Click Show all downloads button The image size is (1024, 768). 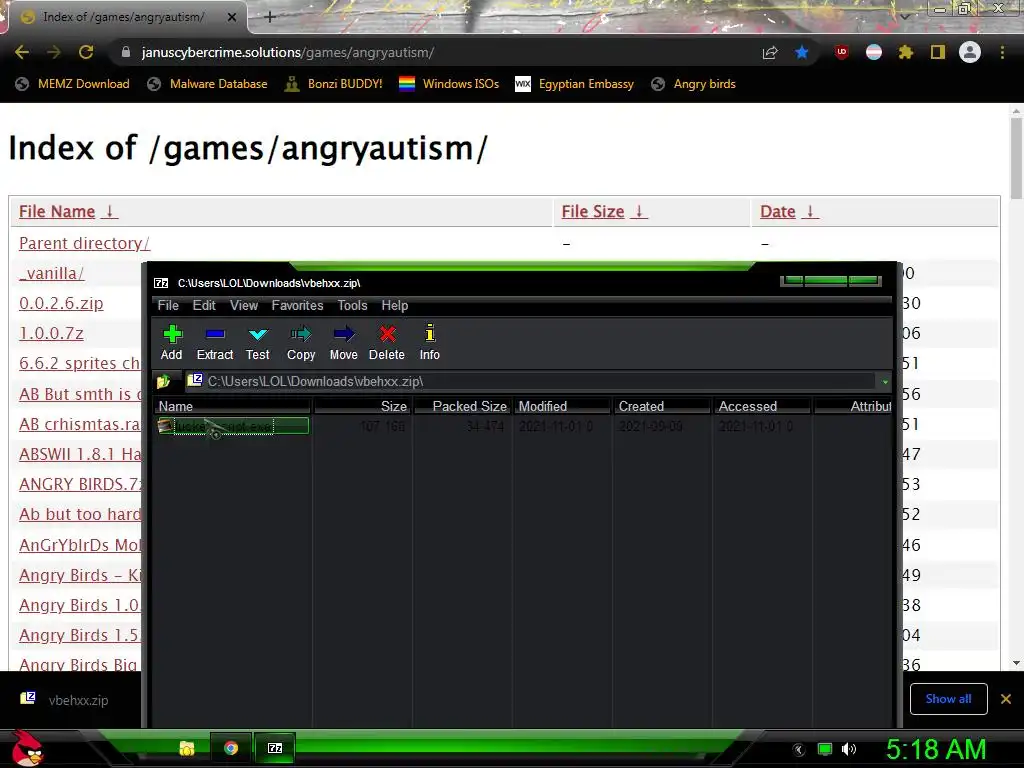click(x=948, y=699)
